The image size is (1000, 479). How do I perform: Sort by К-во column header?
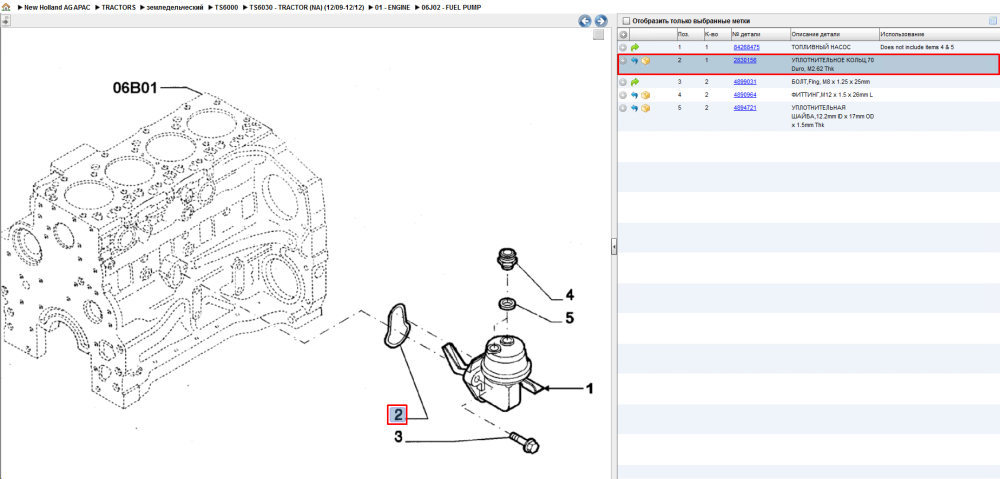coord(717,34)
